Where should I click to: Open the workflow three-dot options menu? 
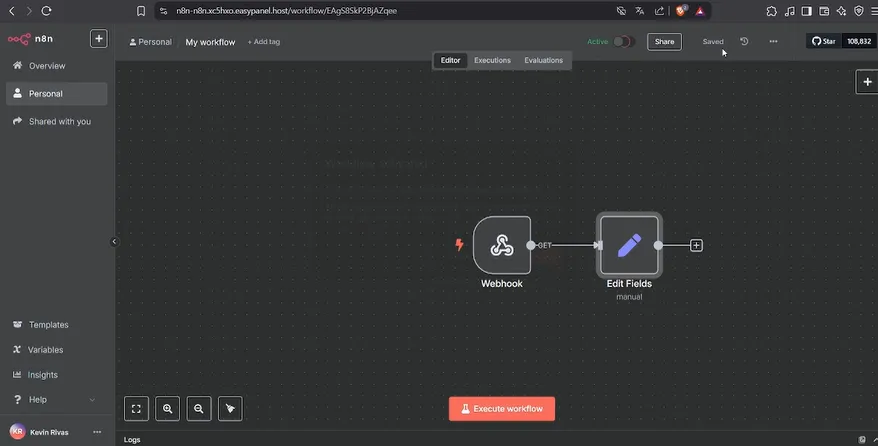click(773, 42)
